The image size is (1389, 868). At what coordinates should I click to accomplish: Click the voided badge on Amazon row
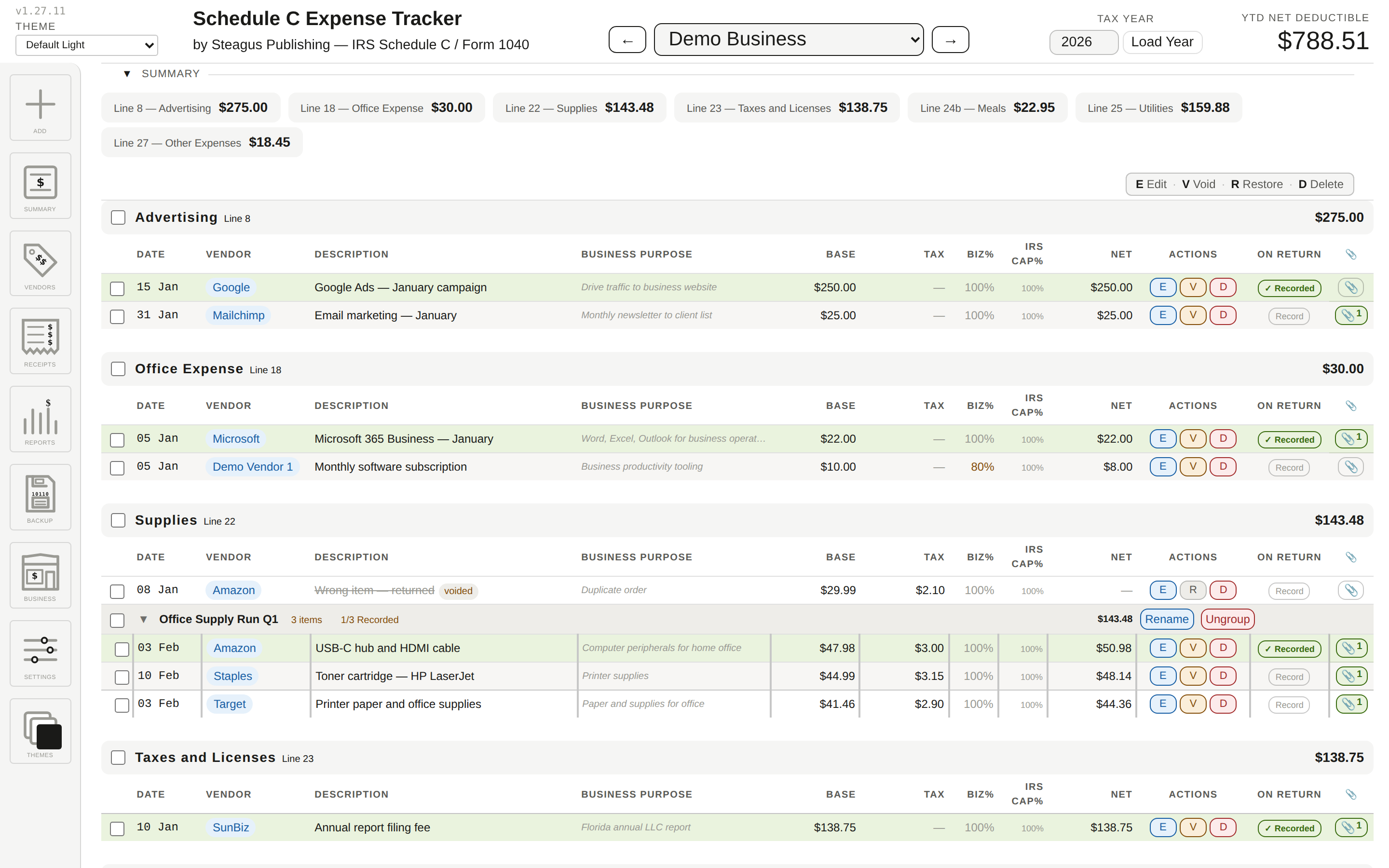click(458, 591)
